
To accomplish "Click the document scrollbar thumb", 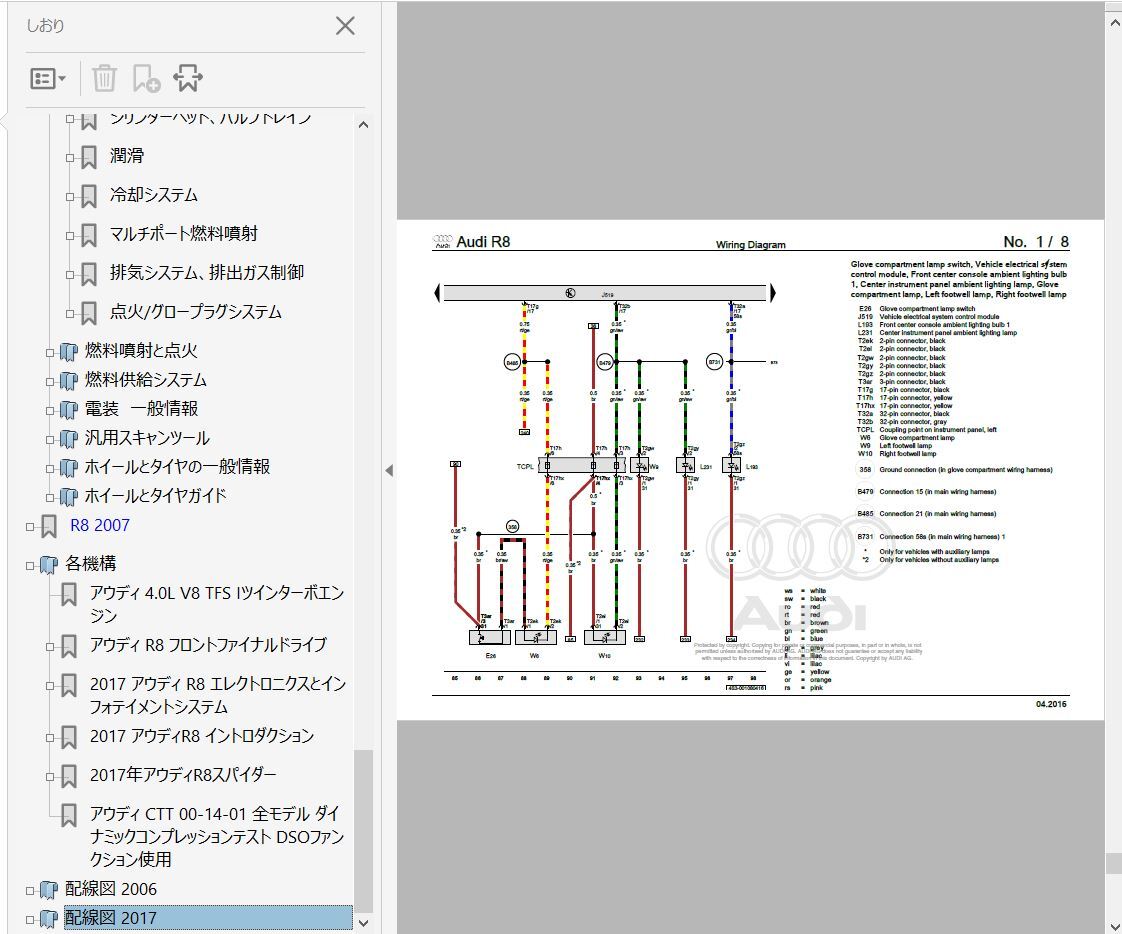I will point(1113,864).
